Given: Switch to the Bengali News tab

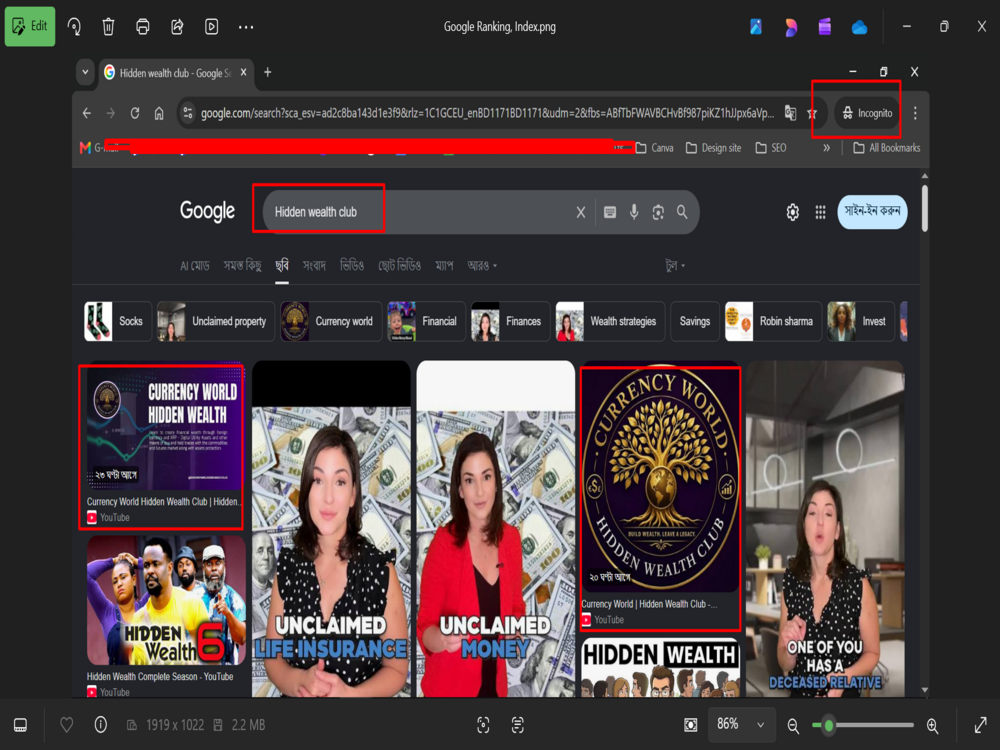Looking at the screenshot, I should point(314,265).
